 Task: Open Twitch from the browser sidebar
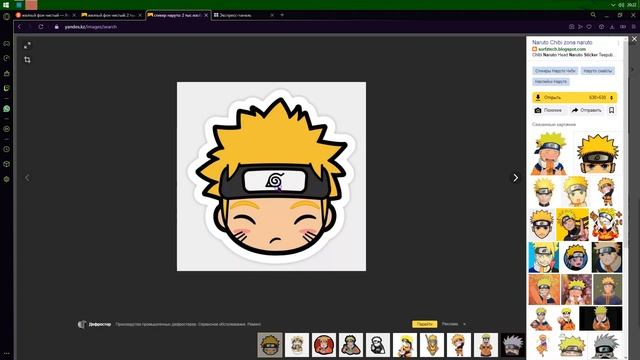(7, 88)
